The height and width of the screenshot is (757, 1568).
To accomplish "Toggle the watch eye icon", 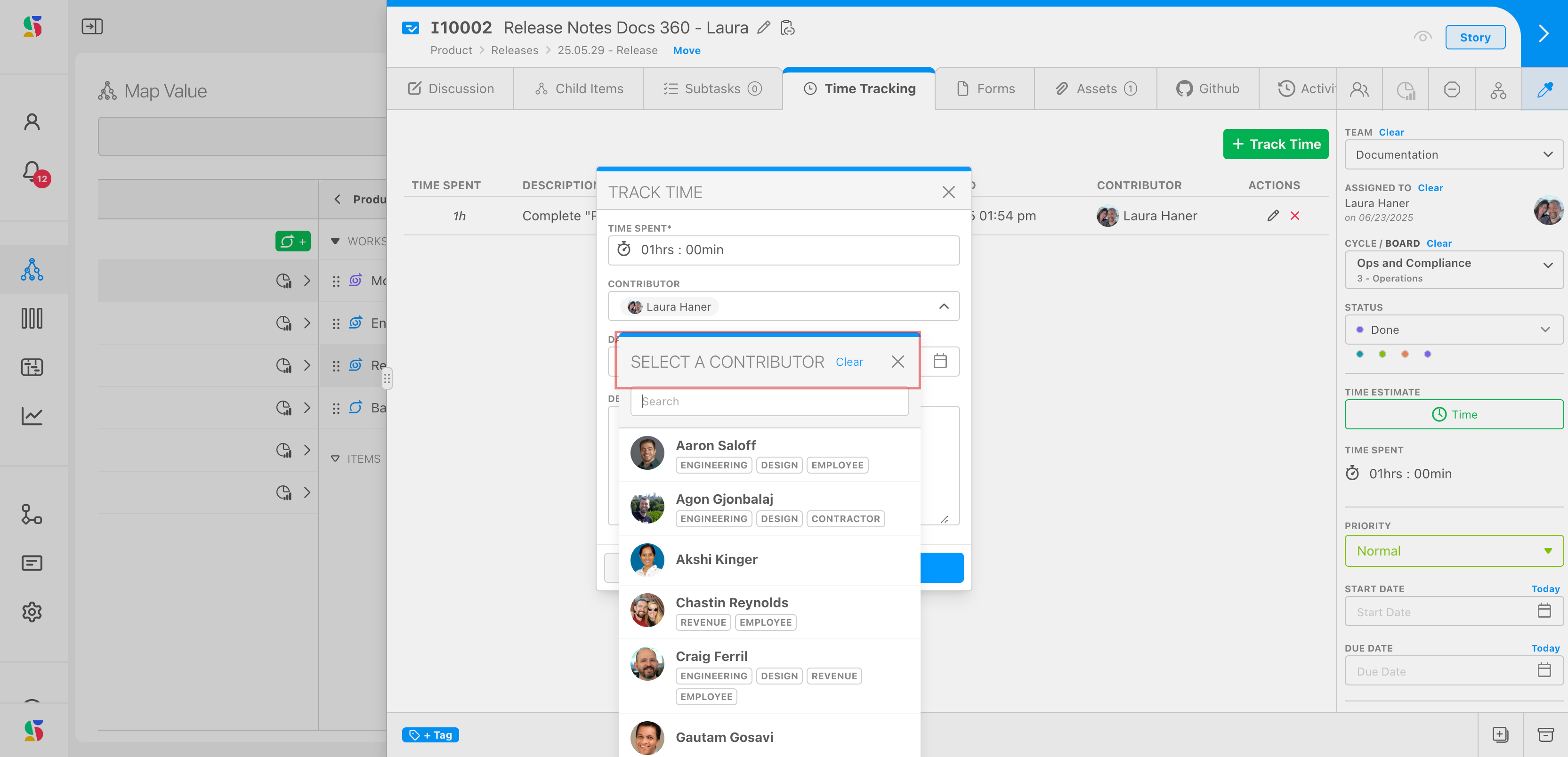I will coord(1422,37).
